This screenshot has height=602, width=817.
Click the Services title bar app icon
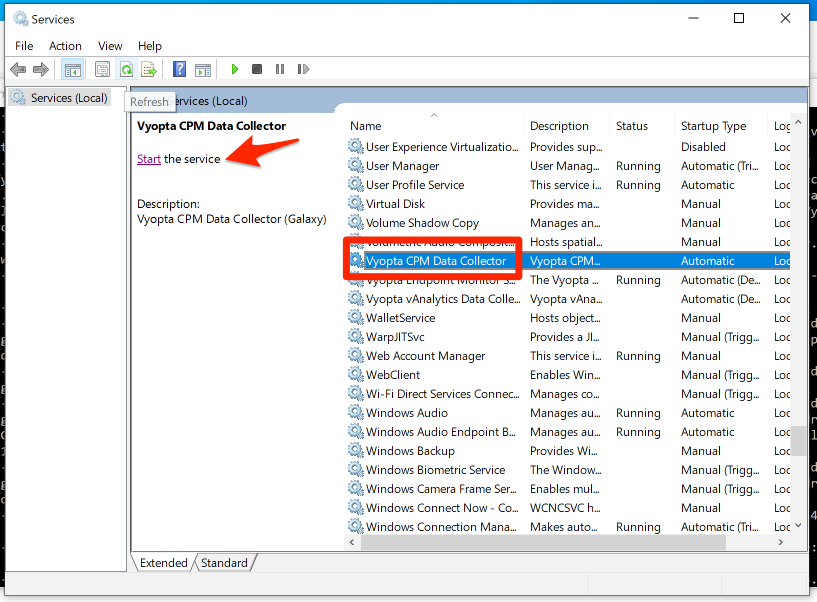21,19
